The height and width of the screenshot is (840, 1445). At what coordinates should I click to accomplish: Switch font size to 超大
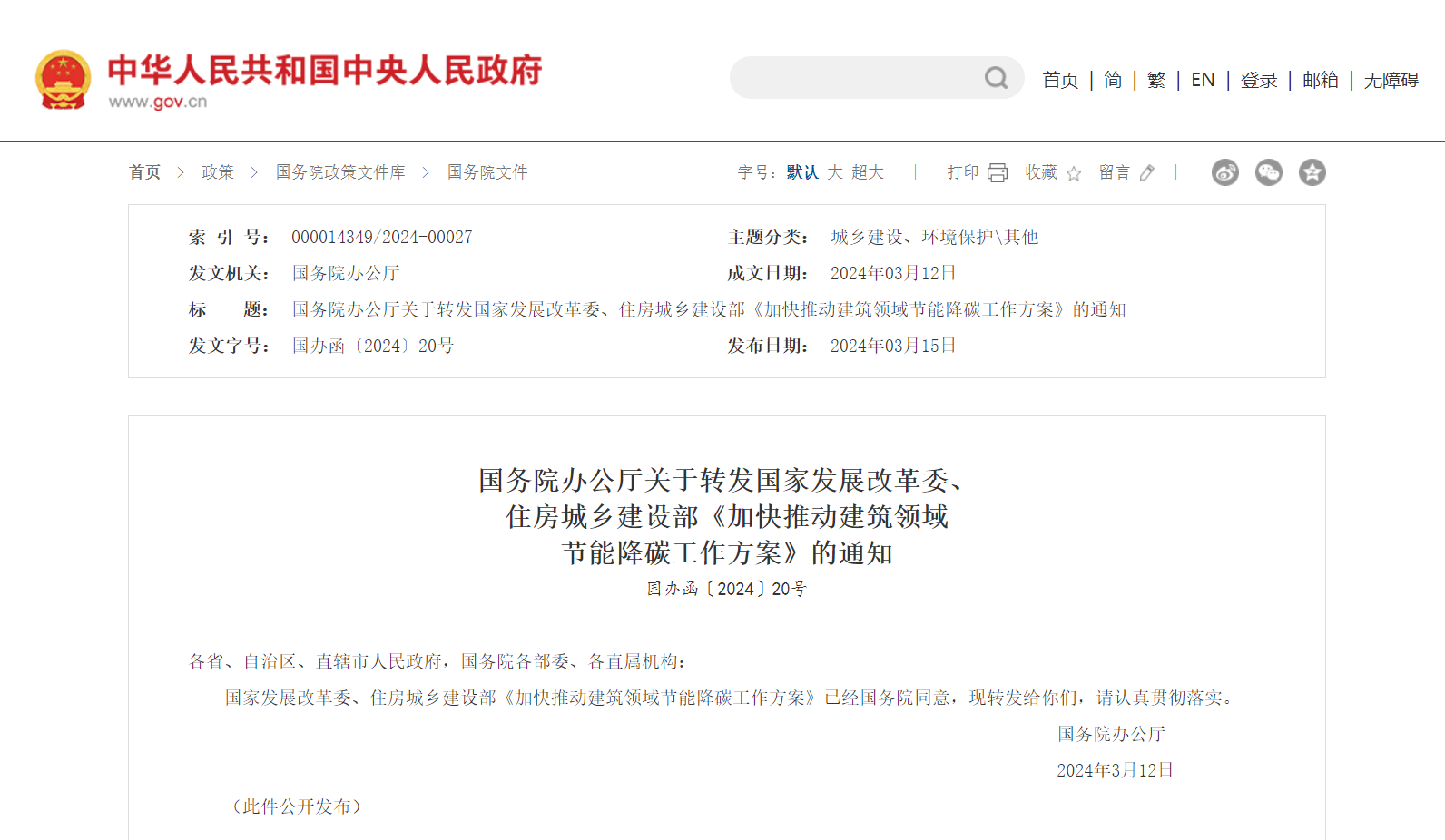(867, 172)
